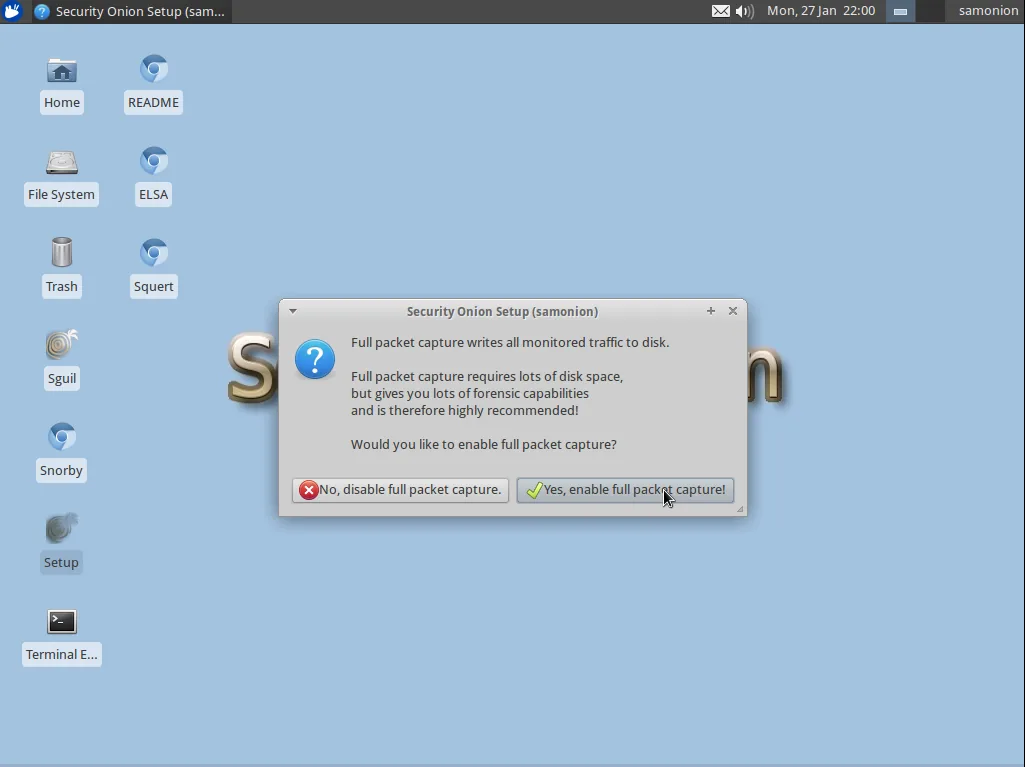Screen dimensions: 1025x767
Task: Click Yes, enable full packet capture!
Action: pyautogui.click(x=625, y=490)
